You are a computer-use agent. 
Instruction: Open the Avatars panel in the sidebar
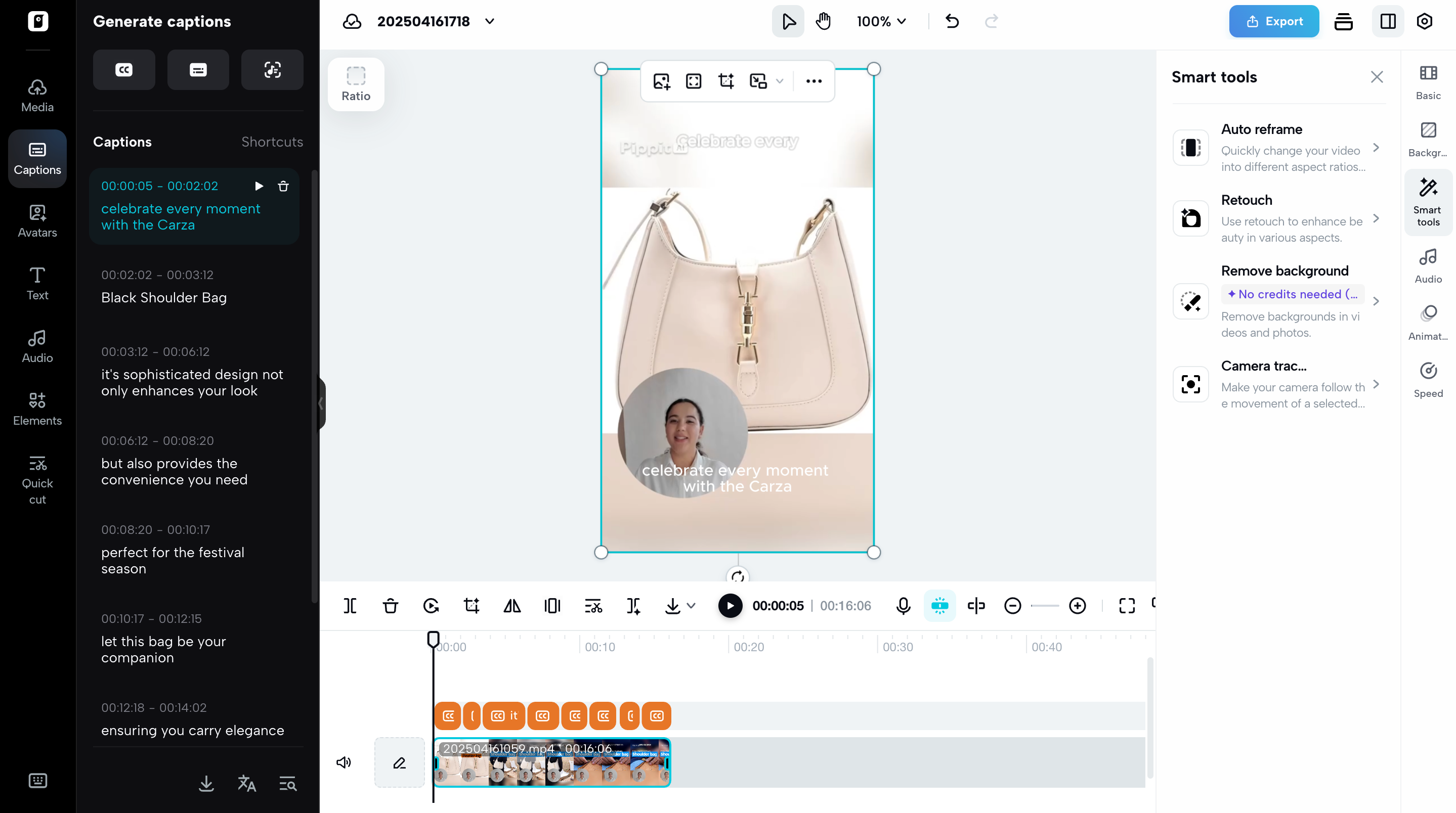[x=37, y=221]
